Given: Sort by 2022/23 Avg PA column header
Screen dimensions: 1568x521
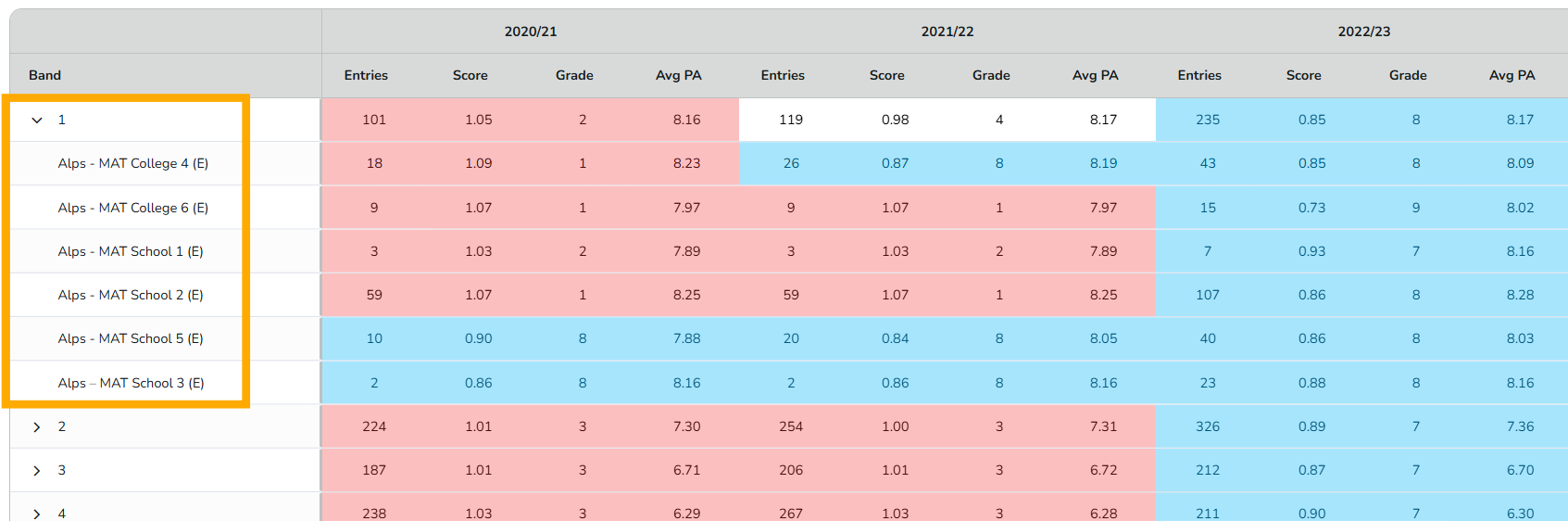Looking at the screenshot, I should coord(1512,75).
